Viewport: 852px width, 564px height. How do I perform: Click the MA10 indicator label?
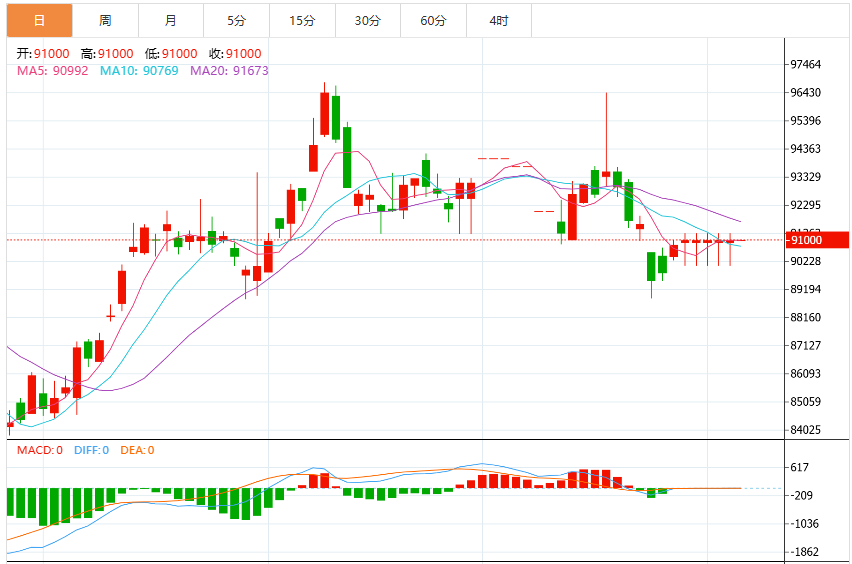pos(139,71)
